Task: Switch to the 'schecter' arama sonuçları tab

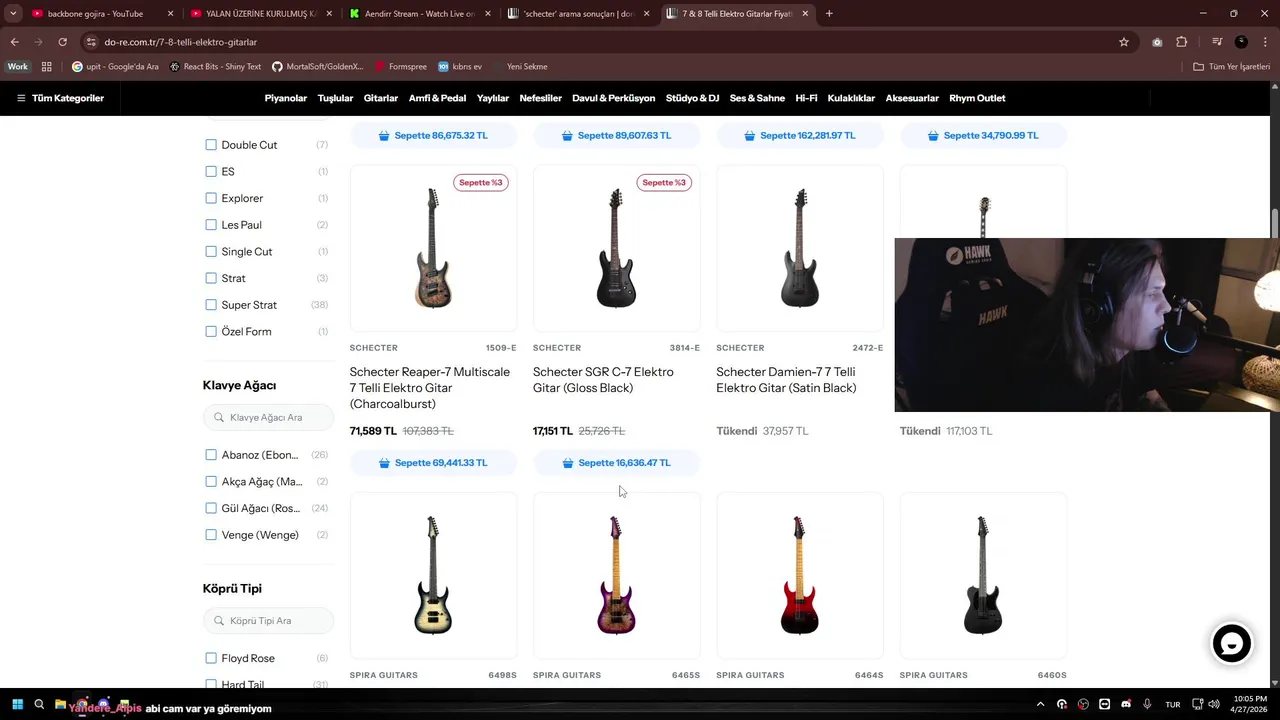Action: click(x=579, y=14)
